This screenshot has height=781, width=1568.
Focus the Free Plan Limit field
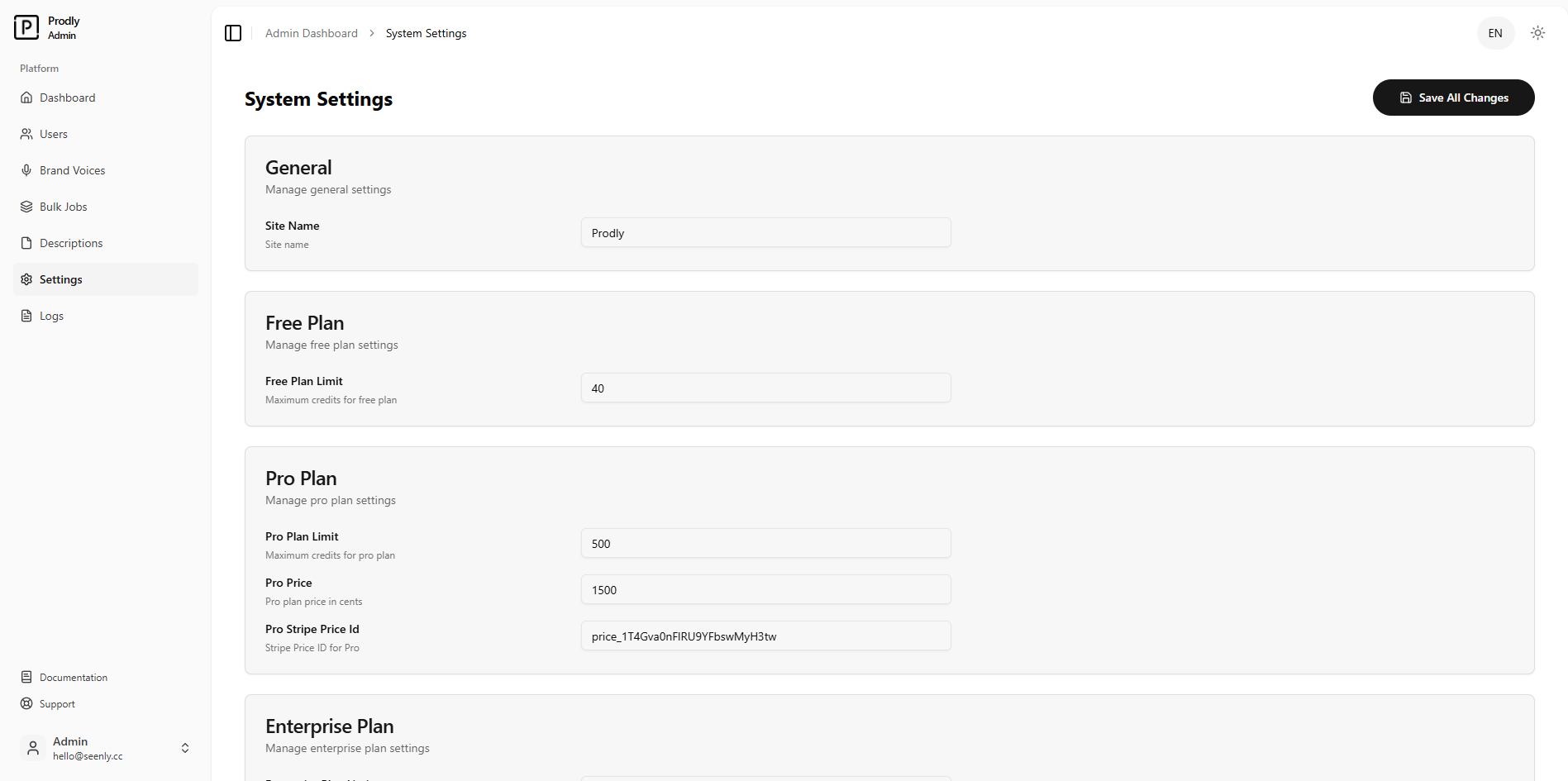(x=765, y=388)
